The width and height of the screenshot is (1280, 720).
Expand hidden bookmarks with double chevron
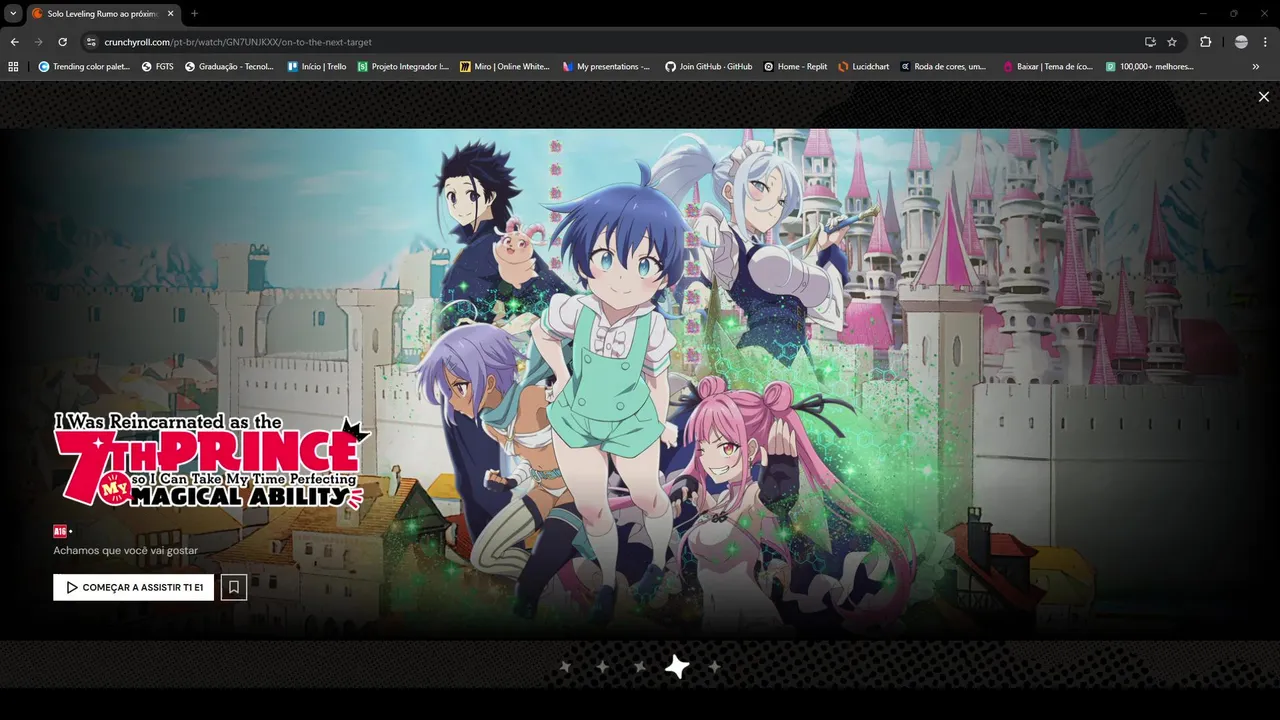[1256, 67]
